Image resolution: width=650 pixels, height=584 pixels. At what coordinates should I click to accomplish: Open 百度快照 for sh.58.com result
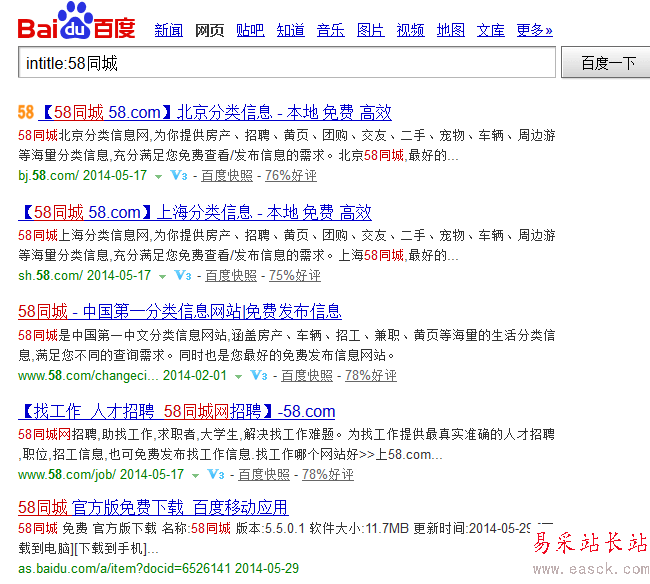point(231,276)
